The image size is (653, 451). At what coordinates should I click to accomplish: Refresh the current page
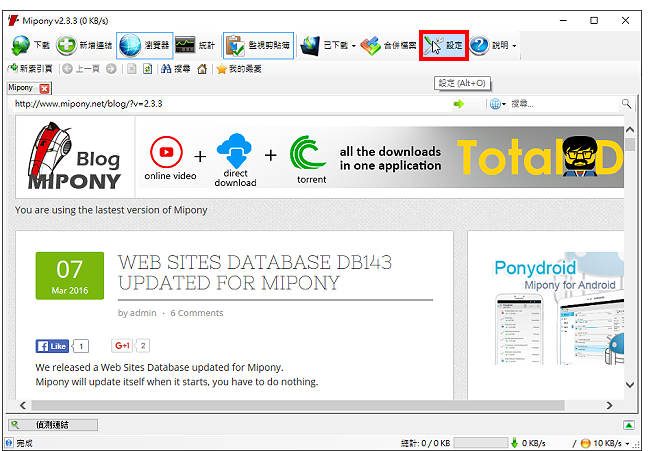(x=147, y=69)
